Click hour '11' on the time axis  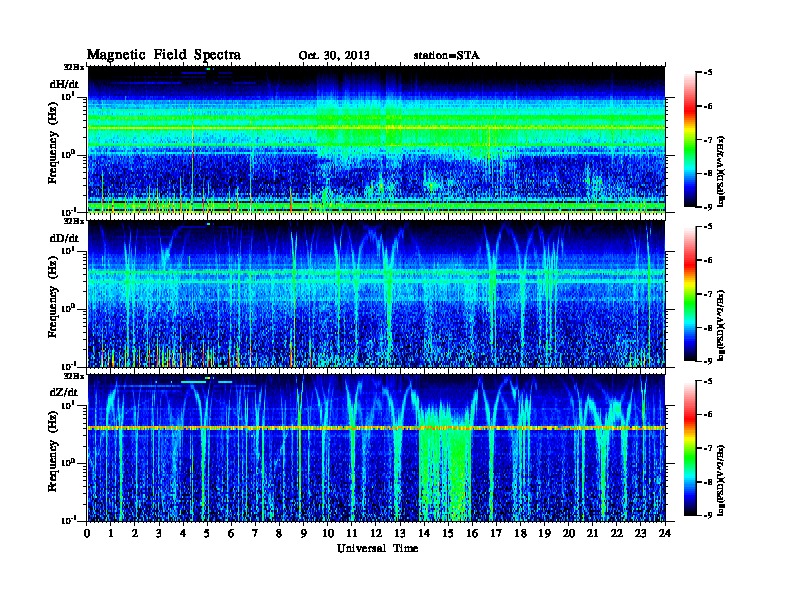click(x=352, y=533)
